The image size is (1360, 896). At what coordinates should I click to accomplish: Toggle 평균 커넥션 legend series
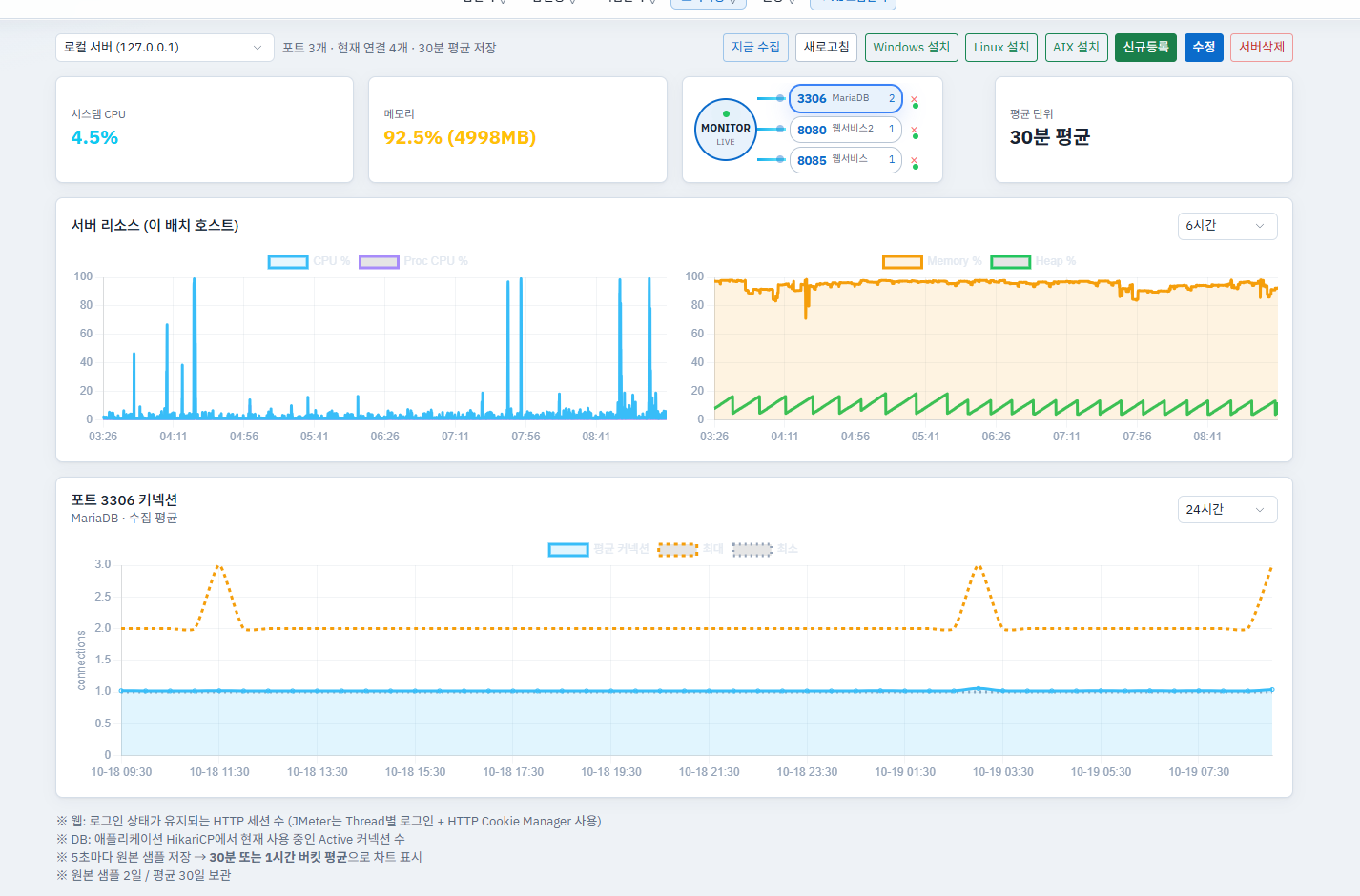(x=598, y=549)
